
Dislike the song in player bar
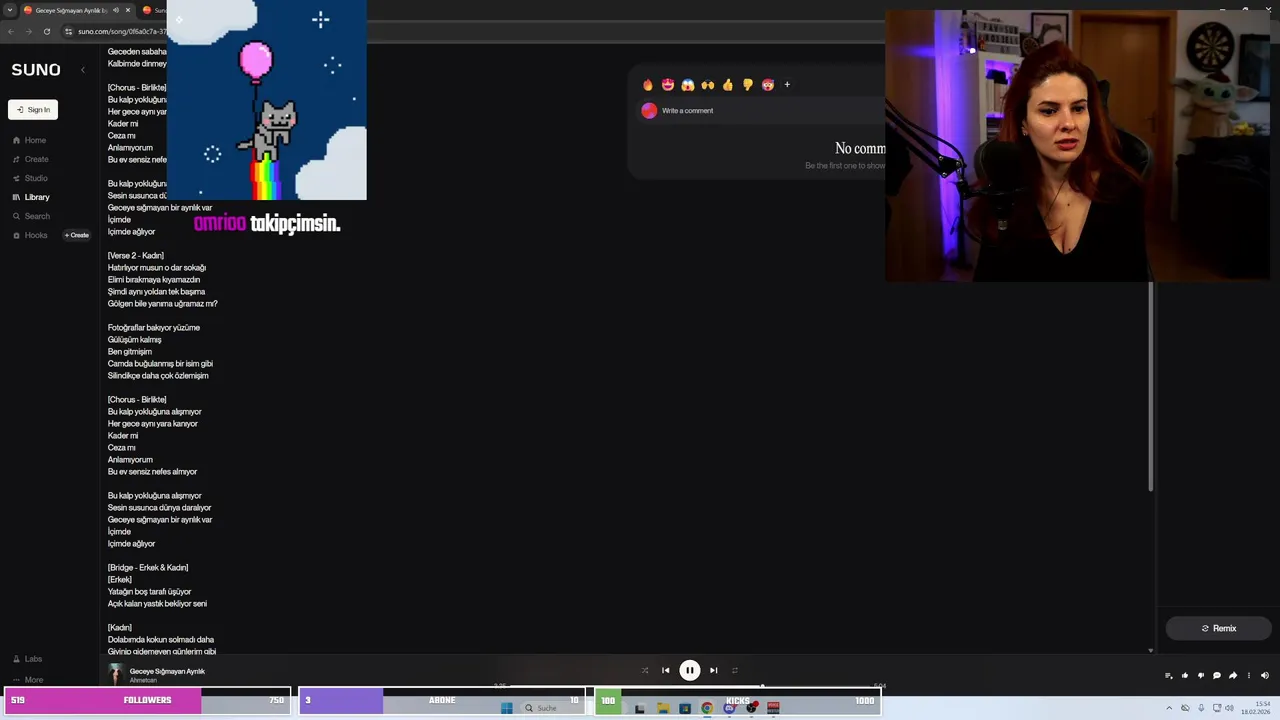(1201, 676)
